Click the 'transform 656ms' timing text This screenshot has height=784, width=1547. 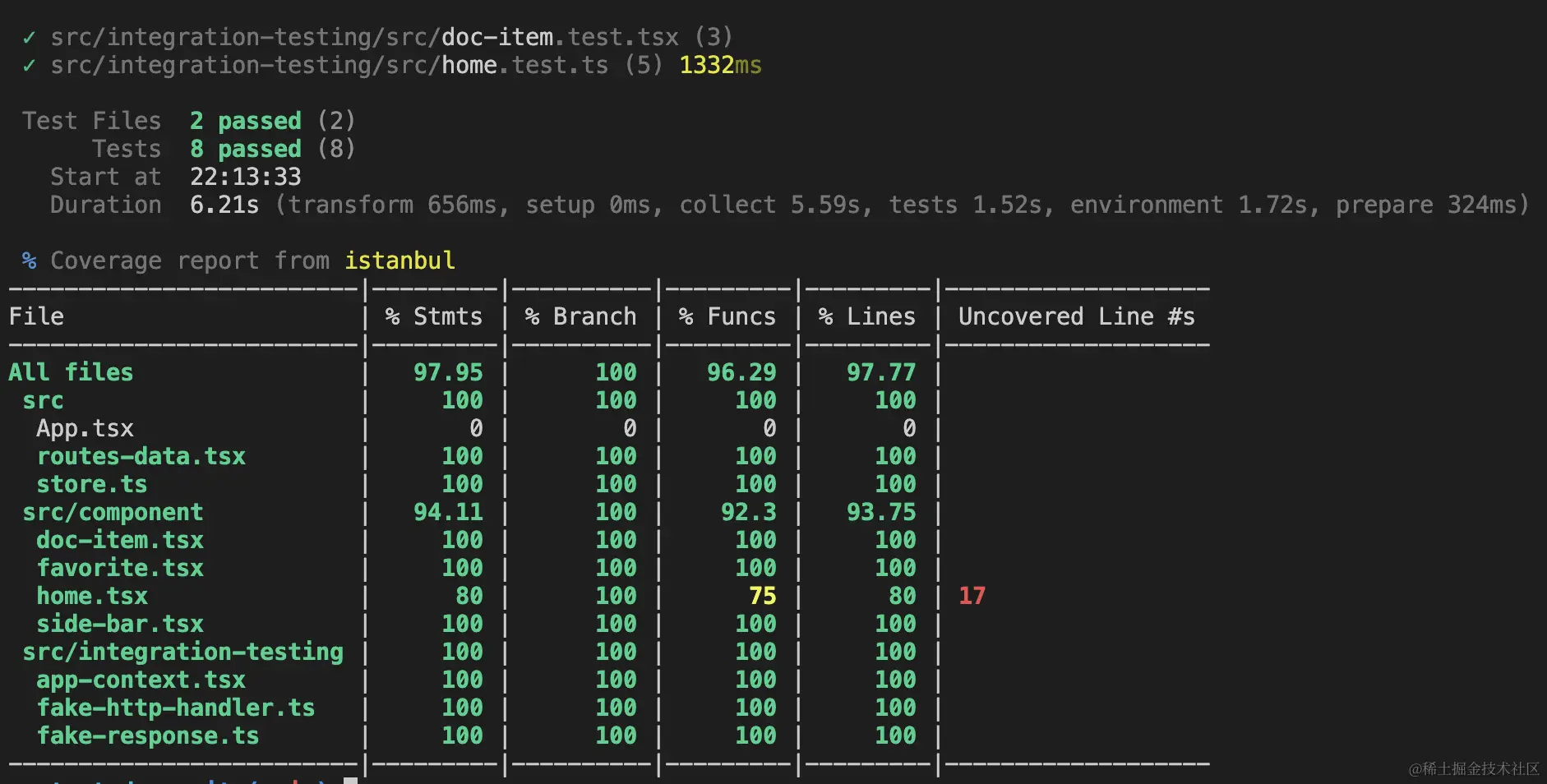(392, 205)
